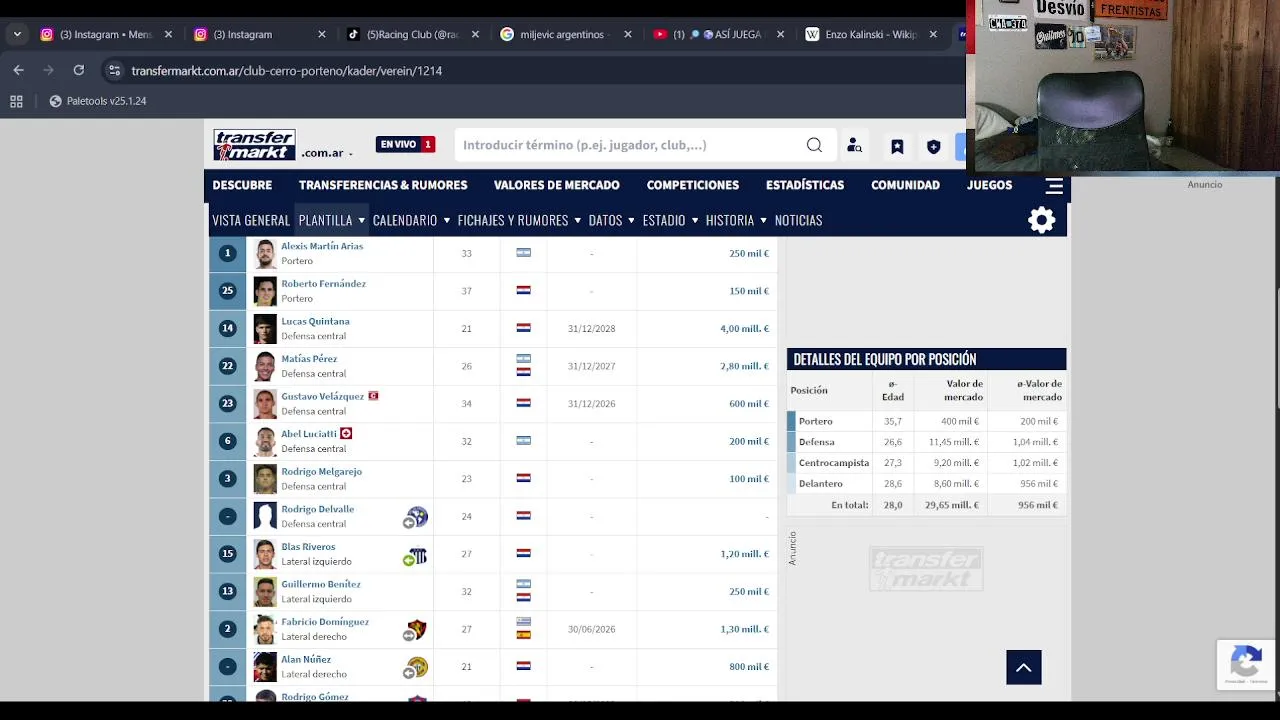Open Competiciones menu
This screenshot has height=720, width=1280.
pyautogui.click(x=693, y=185)
